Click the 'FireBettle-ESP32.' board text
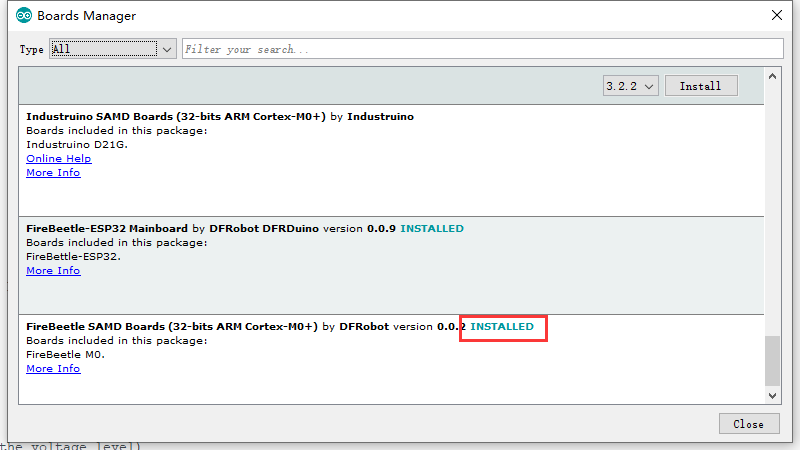Image resolution: width=800 pixels, height=450 pixels. coord(73,257)
